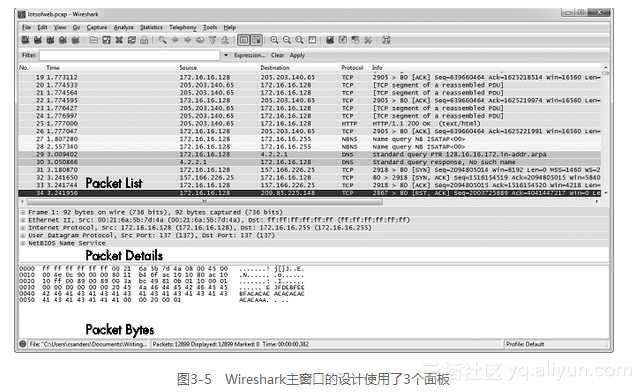Image resolution: width=643 pixels, height=392 pixels.
Task: Expand the Ethernet II details row
Action: (x=23, y=220)
